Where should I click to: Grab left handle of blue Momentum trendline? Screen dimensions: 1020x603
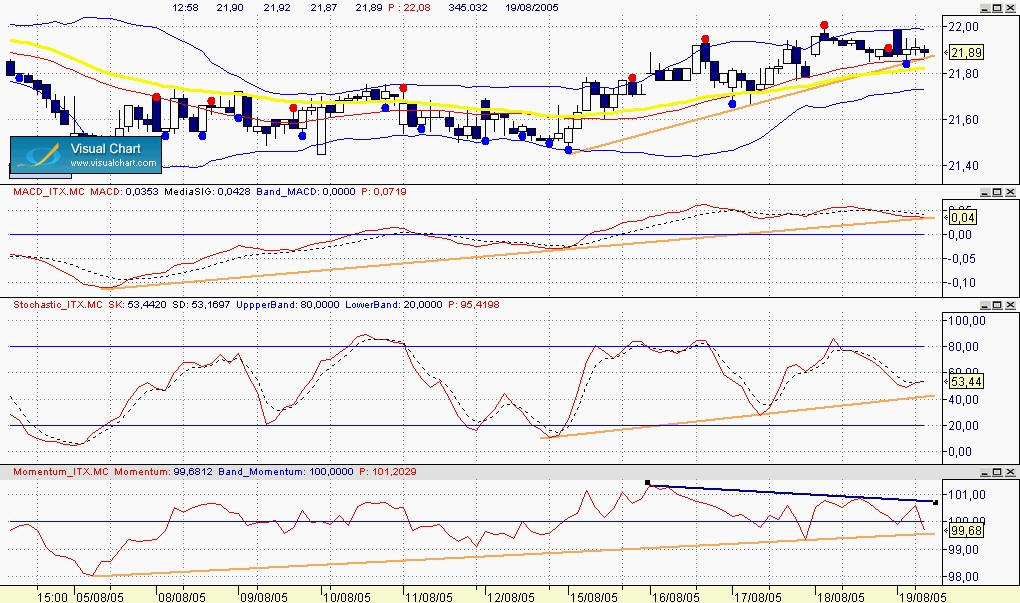coord(648,483)
